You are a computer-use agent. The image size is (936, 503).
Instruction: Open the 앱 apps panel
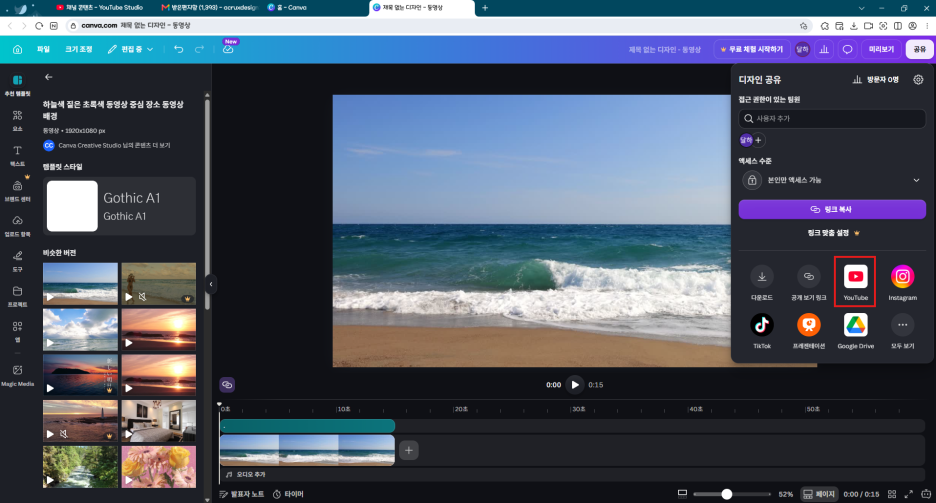[x=17, y=331]
